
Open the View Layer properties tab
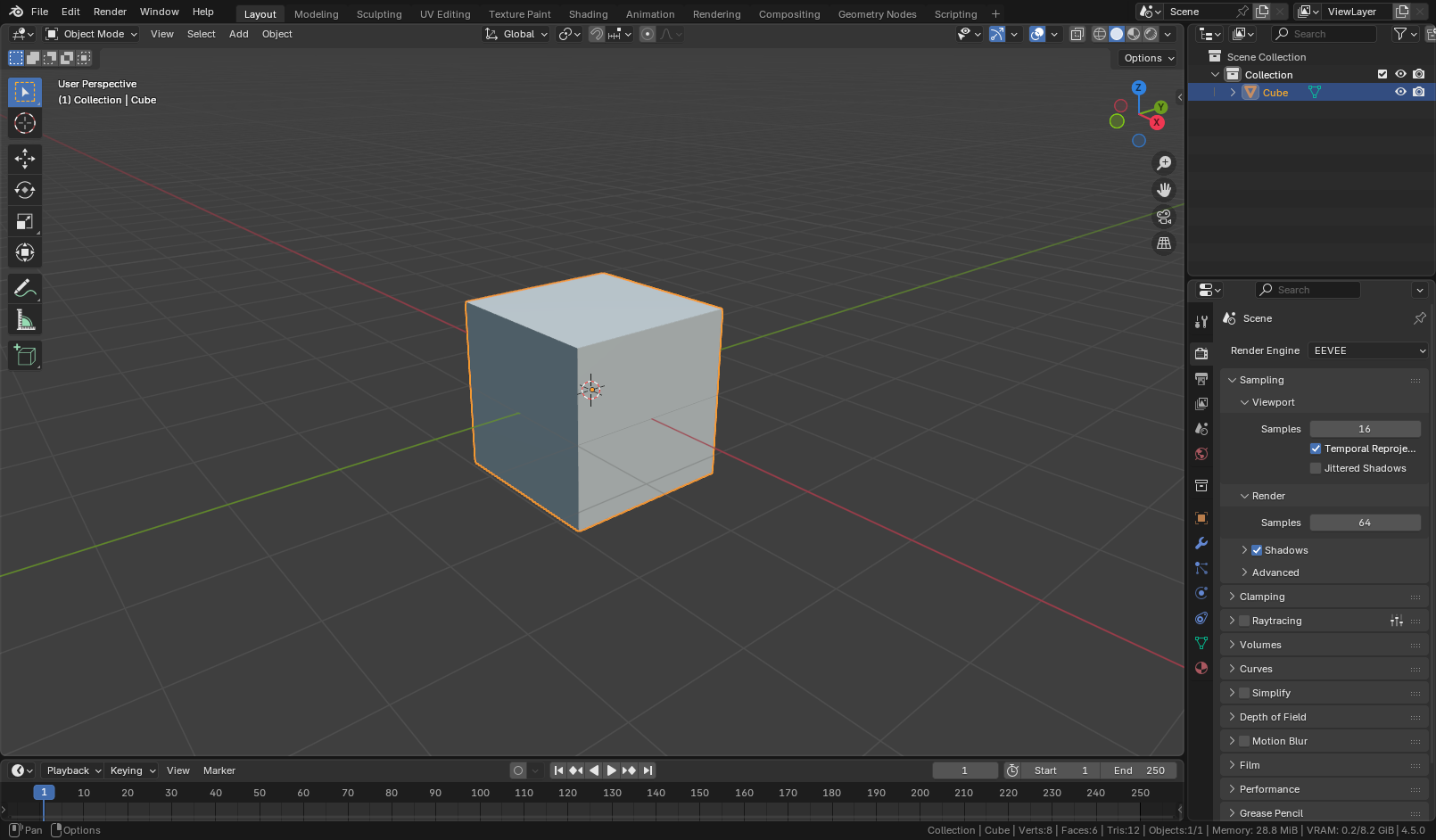[x=1201, y=404]
